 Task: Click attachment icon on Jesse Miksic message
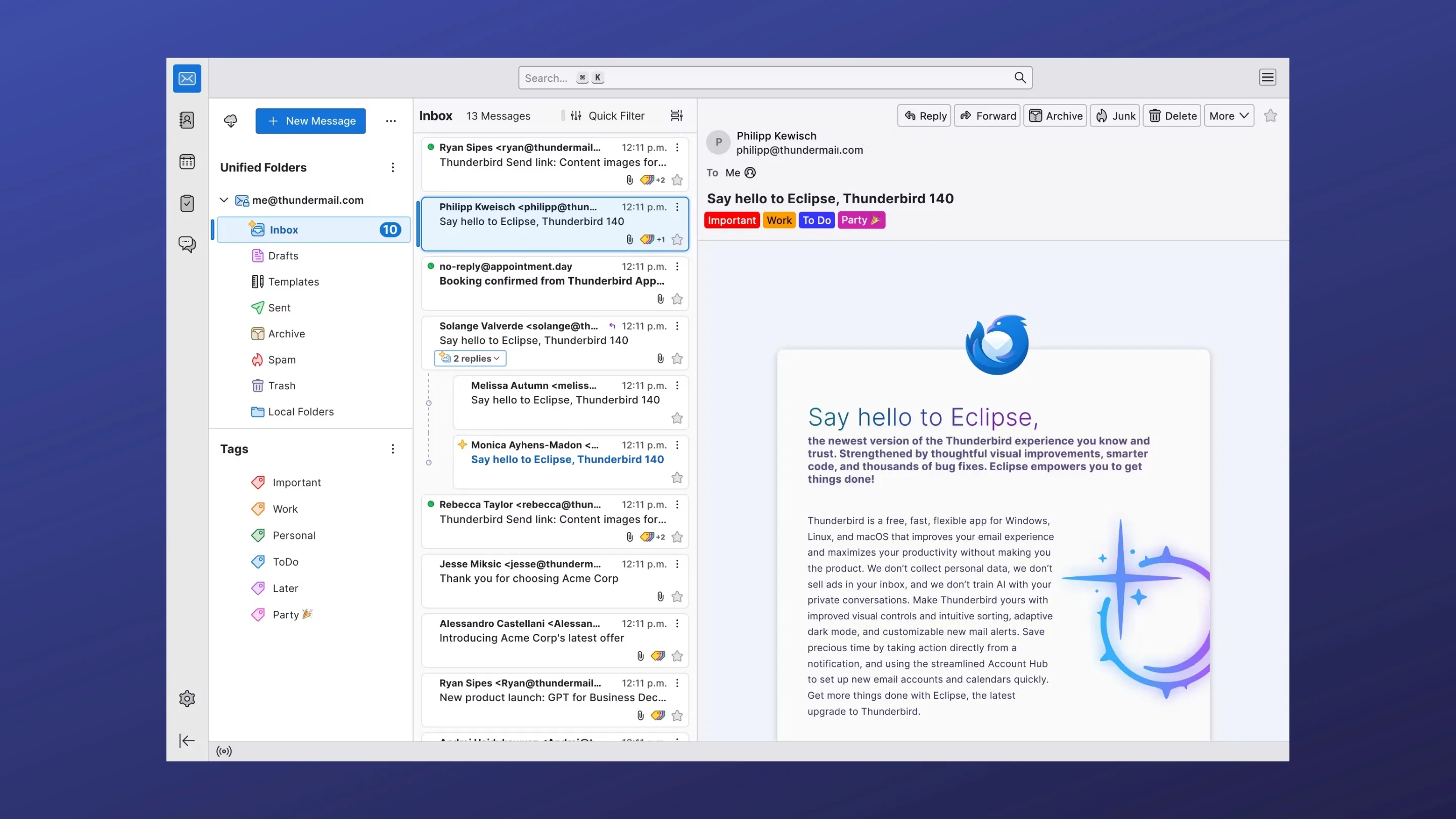click(x=660, y=597)
